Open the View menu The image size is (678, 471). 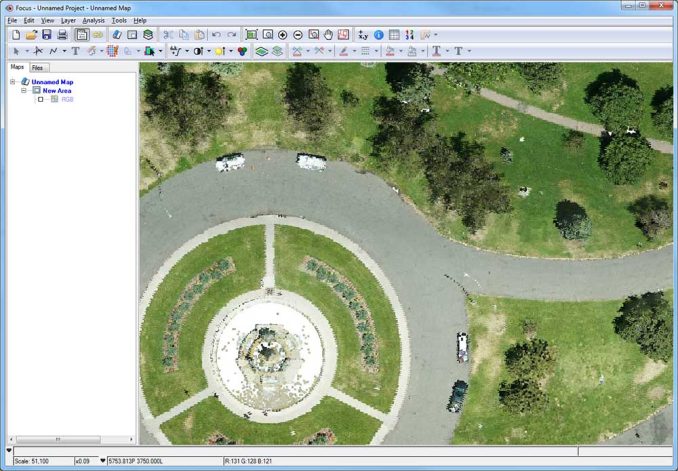click(48, 21)
